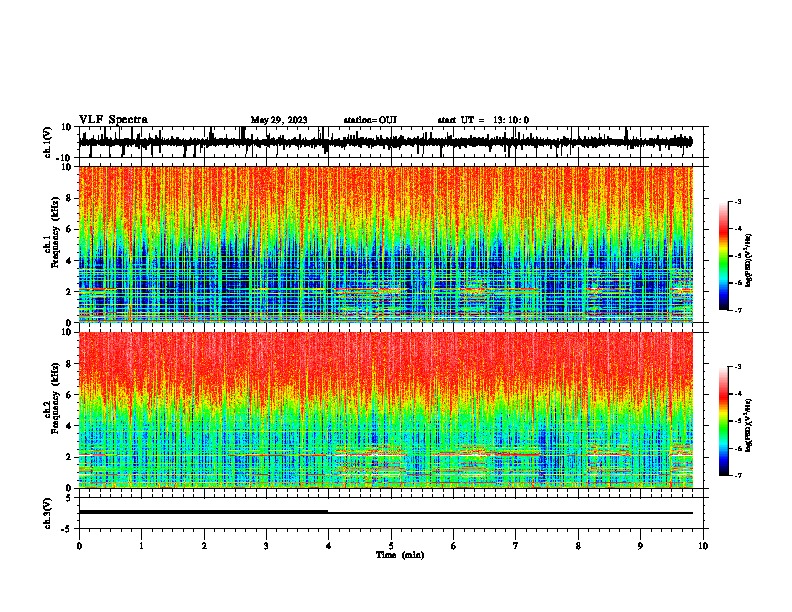Click the '8' tick on ch.1 frequency axis
Screen dimensions: 792x612
69,198
